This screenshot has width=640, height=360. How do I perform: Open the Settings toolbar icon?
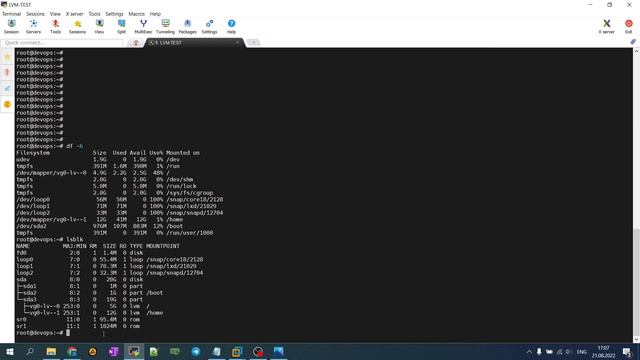209,27
